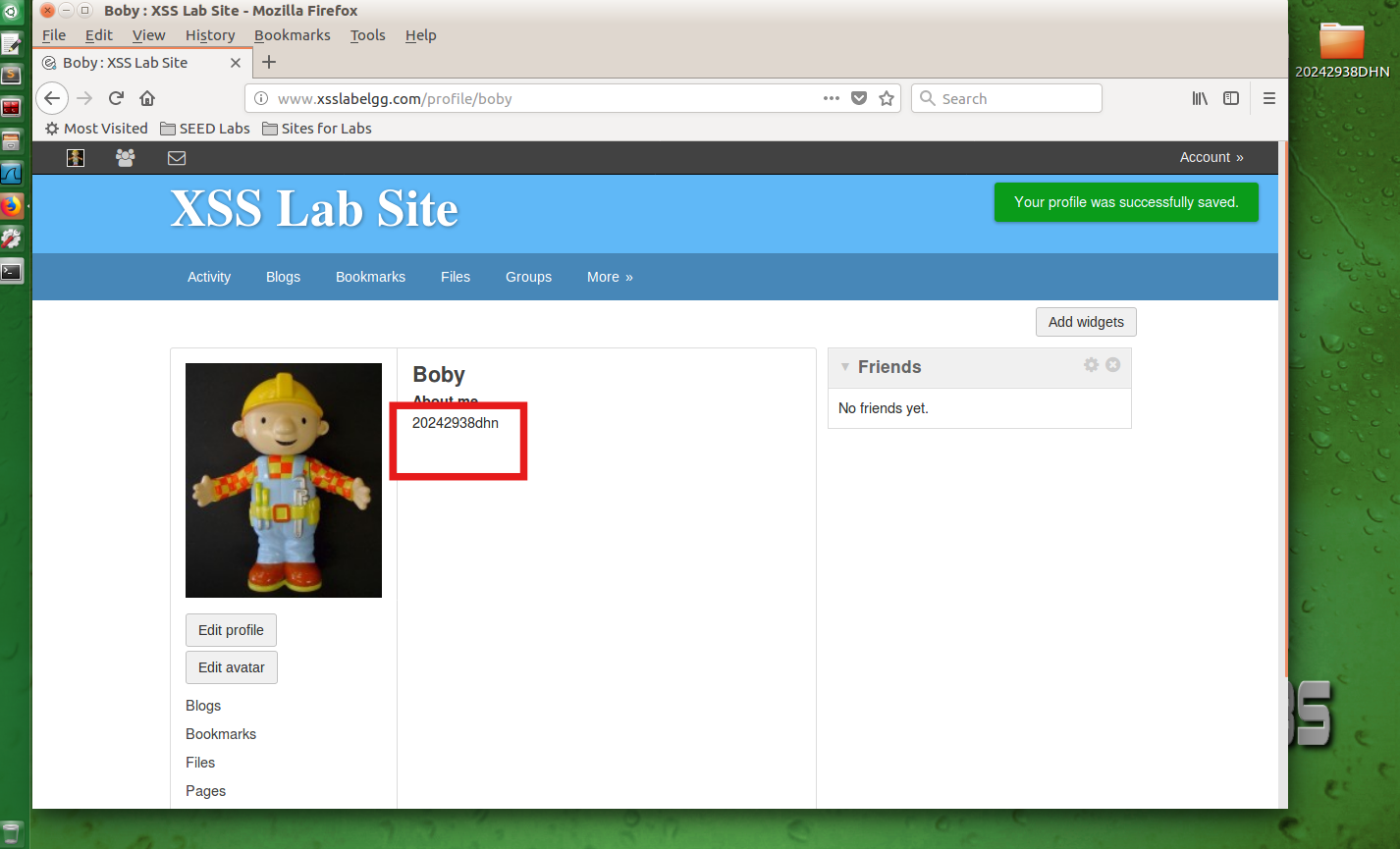Open the Ubuntu Dash launcher
The image size is (1400, 849).
(11, 13)
